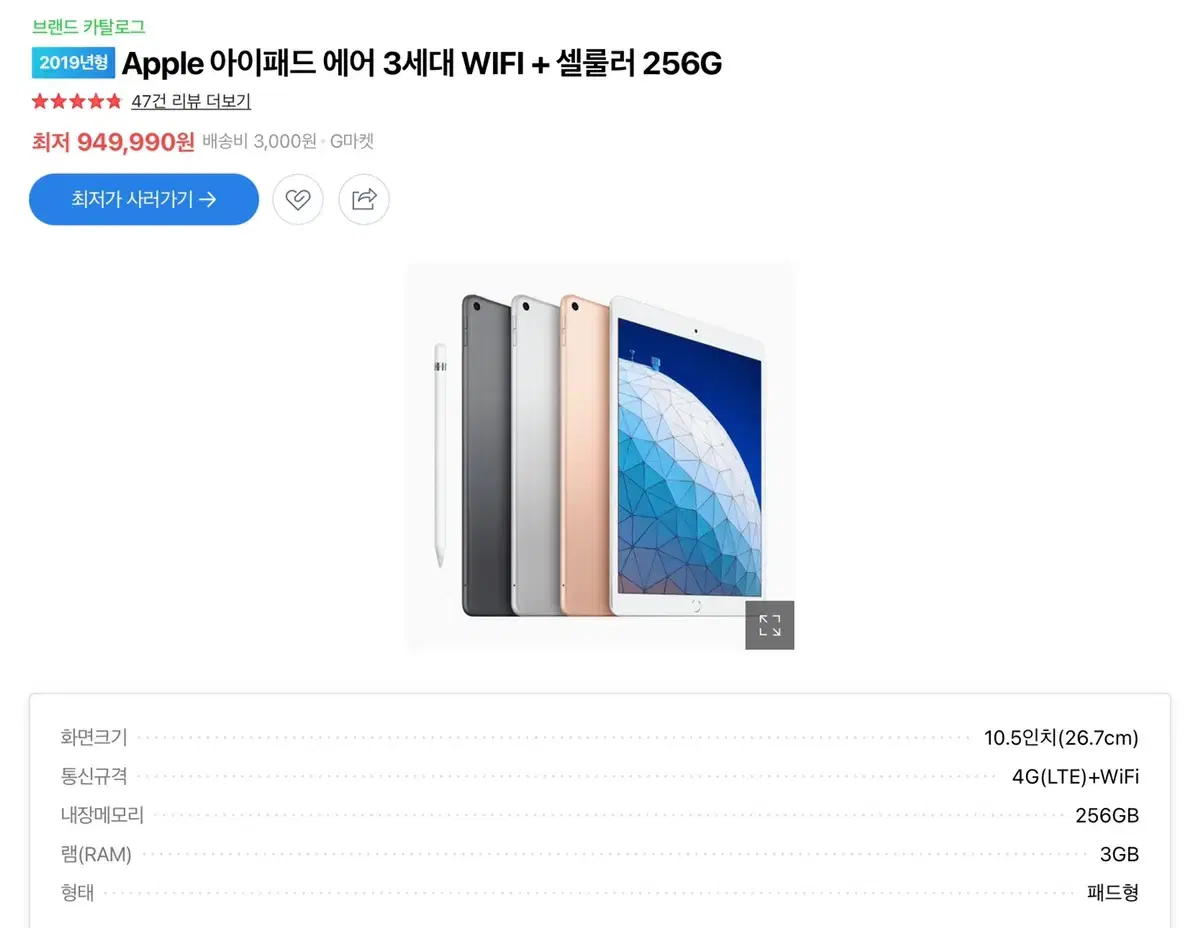Click the share icon button

pos(364,199)
